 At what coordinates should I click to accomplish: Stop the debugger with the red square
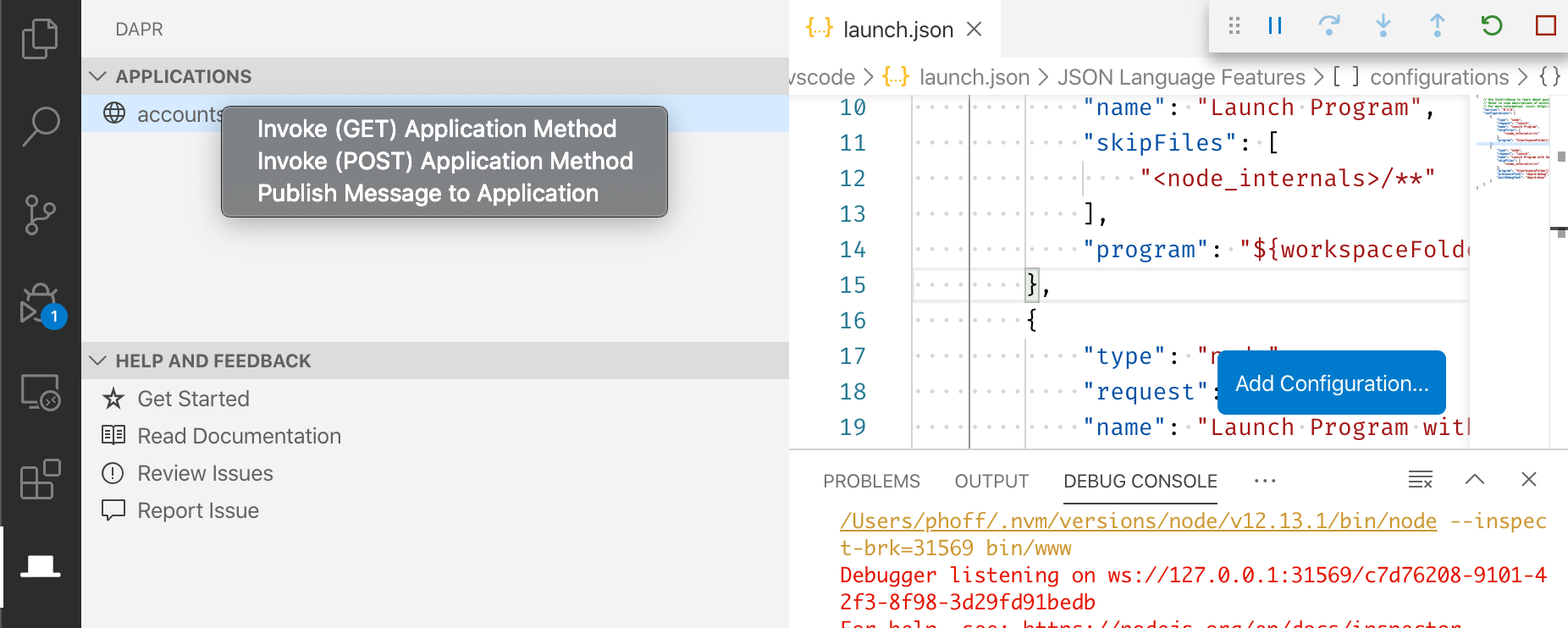point(1545,26)
